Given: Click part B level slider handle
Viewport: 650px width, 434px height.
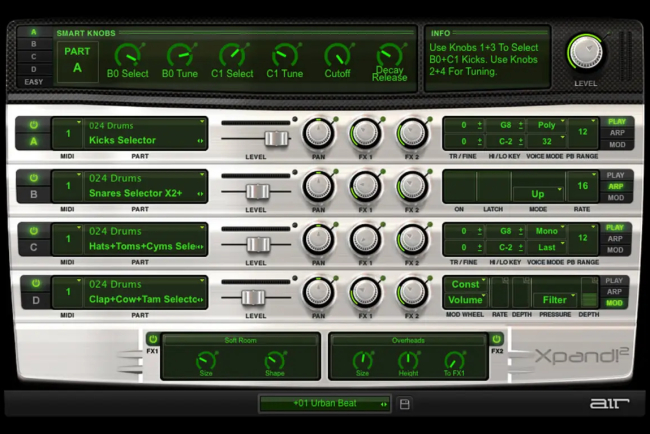Looking at the screenshot, I should (257, 192).
